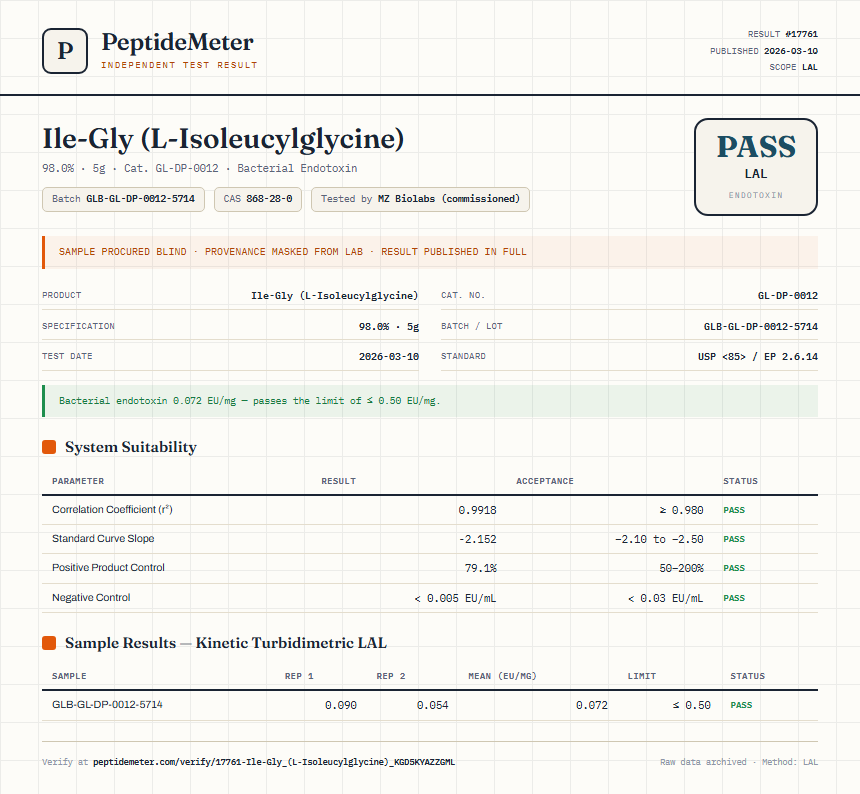Click the LIMIT column header

[642, 676]
